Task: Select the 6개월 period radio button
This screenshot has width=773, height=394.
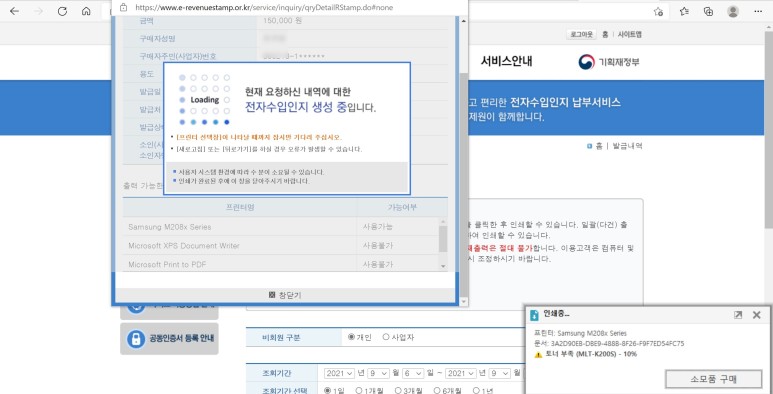Action: [x=437, y=391]
